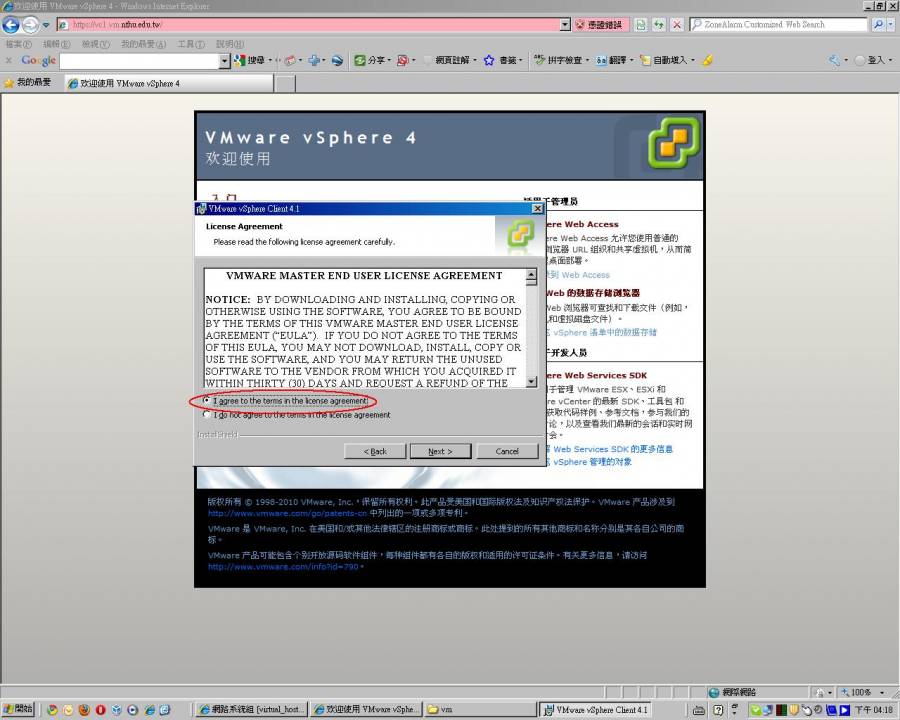Open the favorites star in the favorites bar
This screenshot has width=900, height=720.
(x=10, y=83)
